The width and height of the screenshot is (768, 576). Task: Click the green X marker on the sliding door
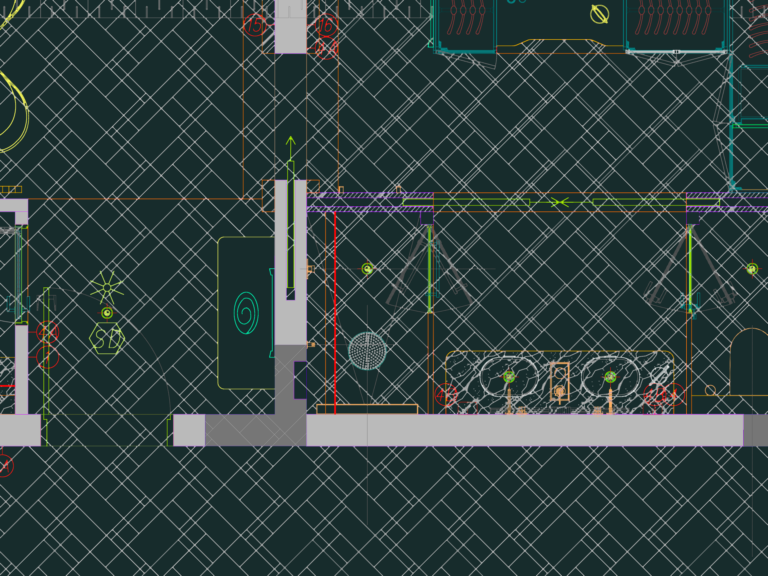559,202
